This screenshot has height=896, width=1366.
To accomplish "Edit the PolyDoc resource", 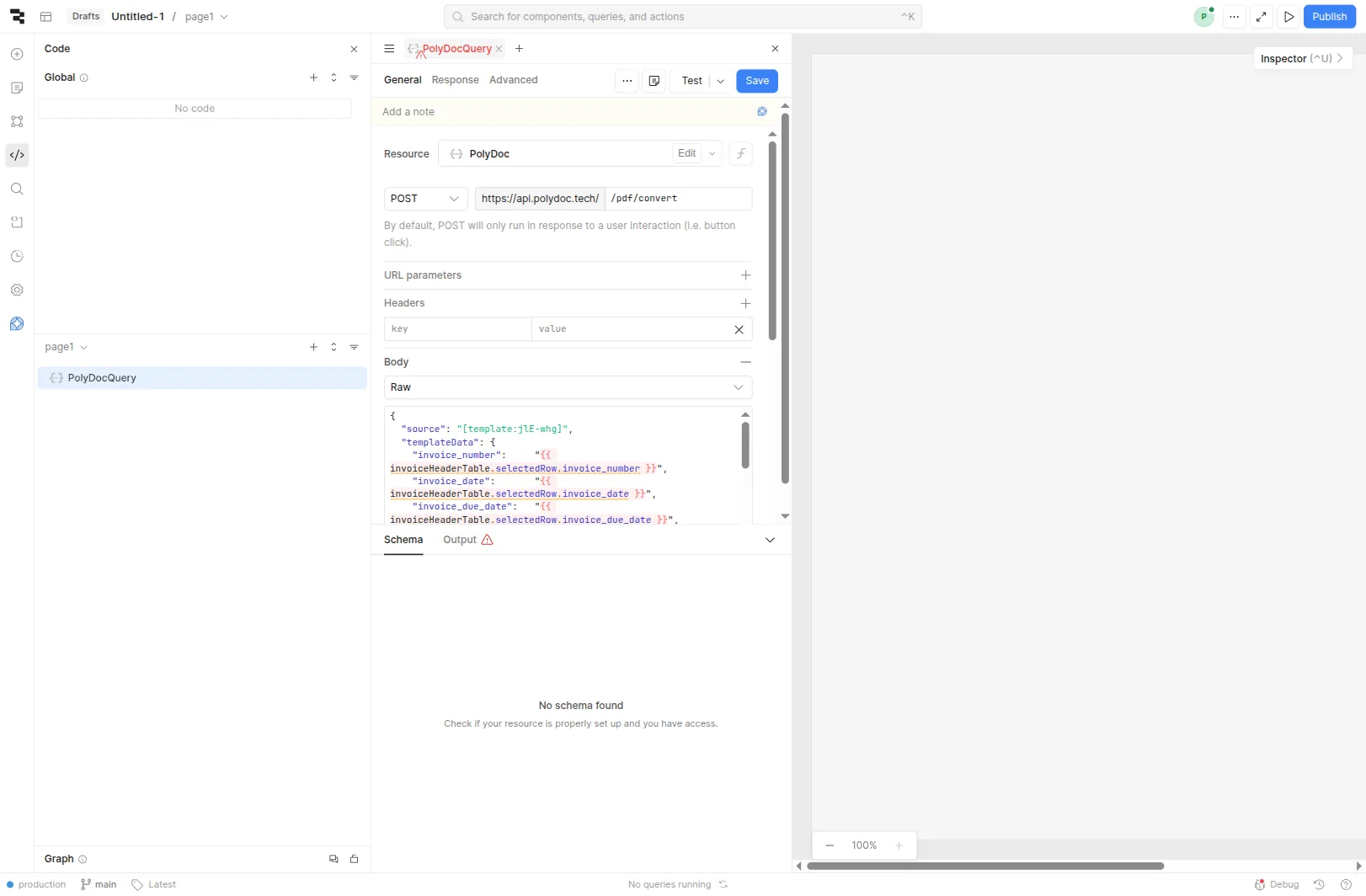I will click(x=687, y=153).
